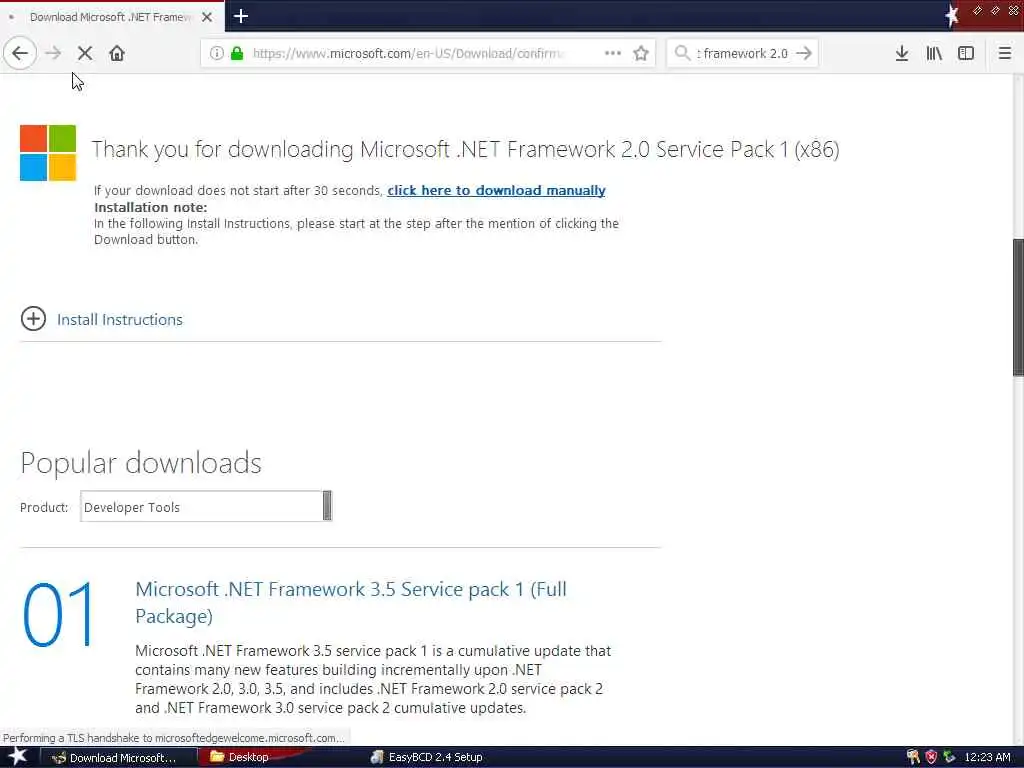The height and width of the screenshot is (768, 1024).
Task: Click the vertical page scrollbar thumb
Action: pos(1017,307)
